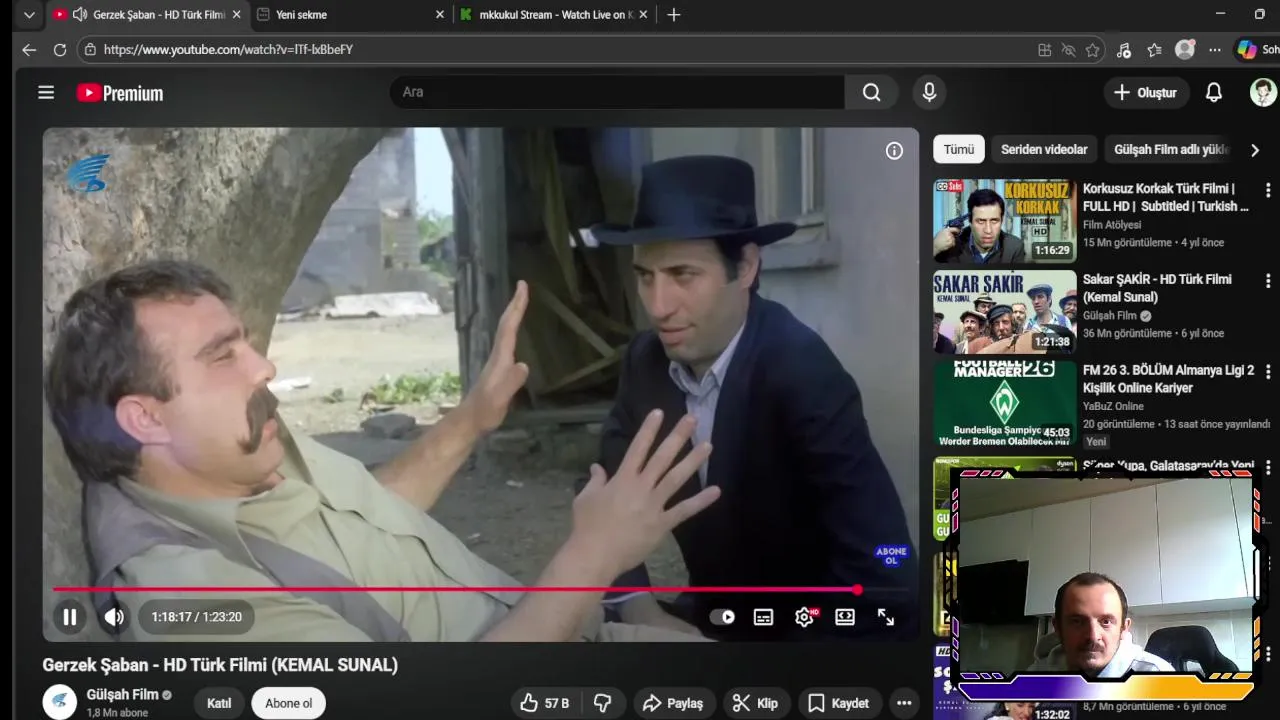Reload the page
1280x720 pixels.
pos(60,50)
